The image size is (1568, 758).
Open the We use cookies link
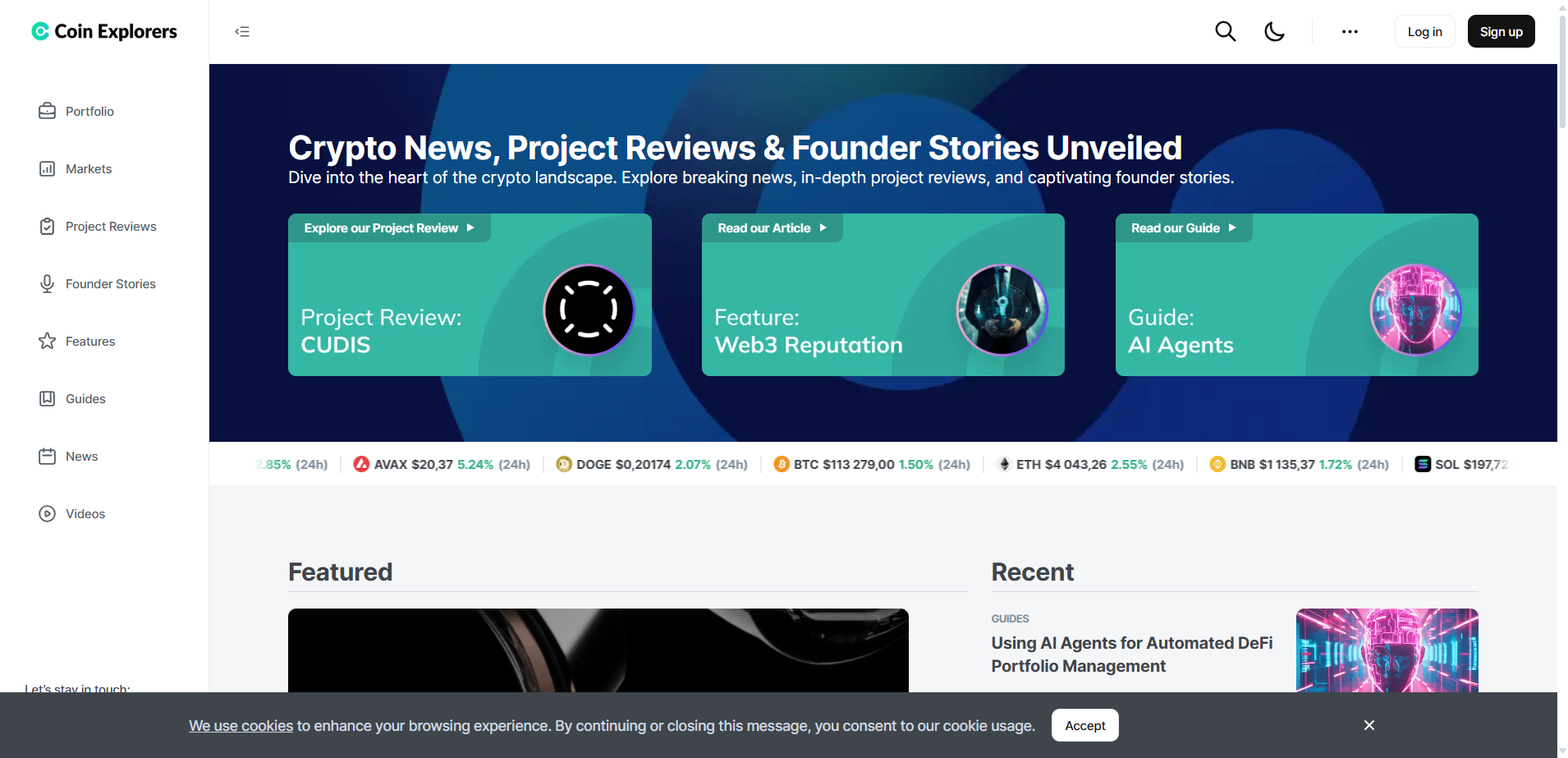(x=241, y=725)
